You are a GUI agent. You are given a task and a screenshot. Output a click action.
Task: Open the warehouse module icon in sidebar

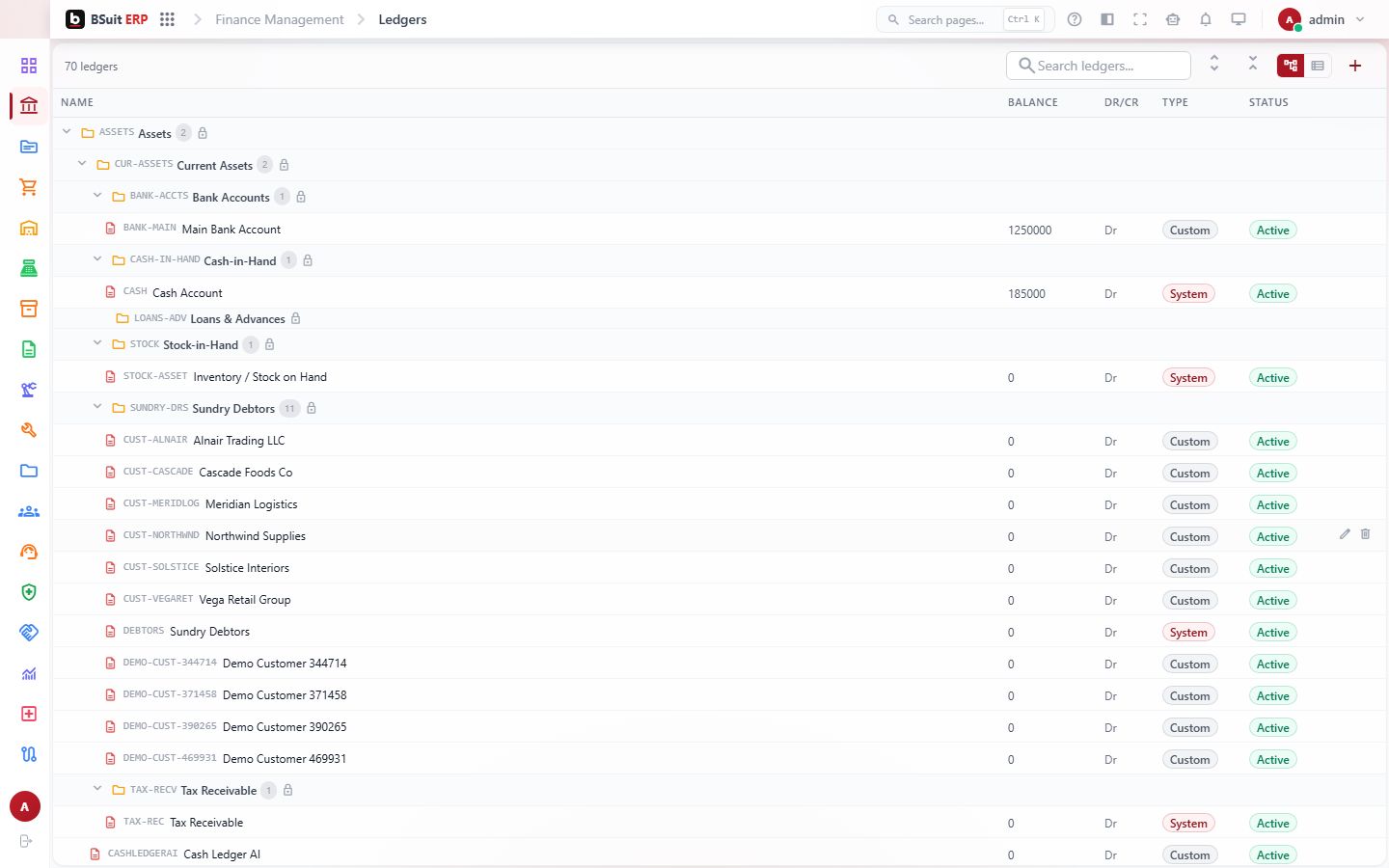[x=29, y=228]
